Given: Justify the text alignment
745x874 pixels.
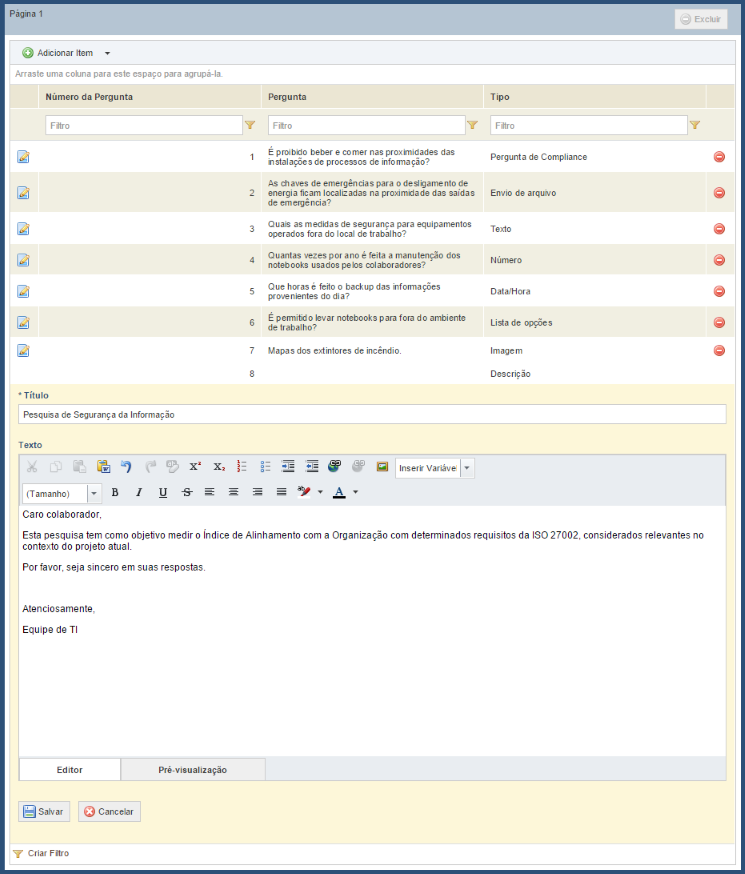Looking at the screenshot, I should point(281,492).
